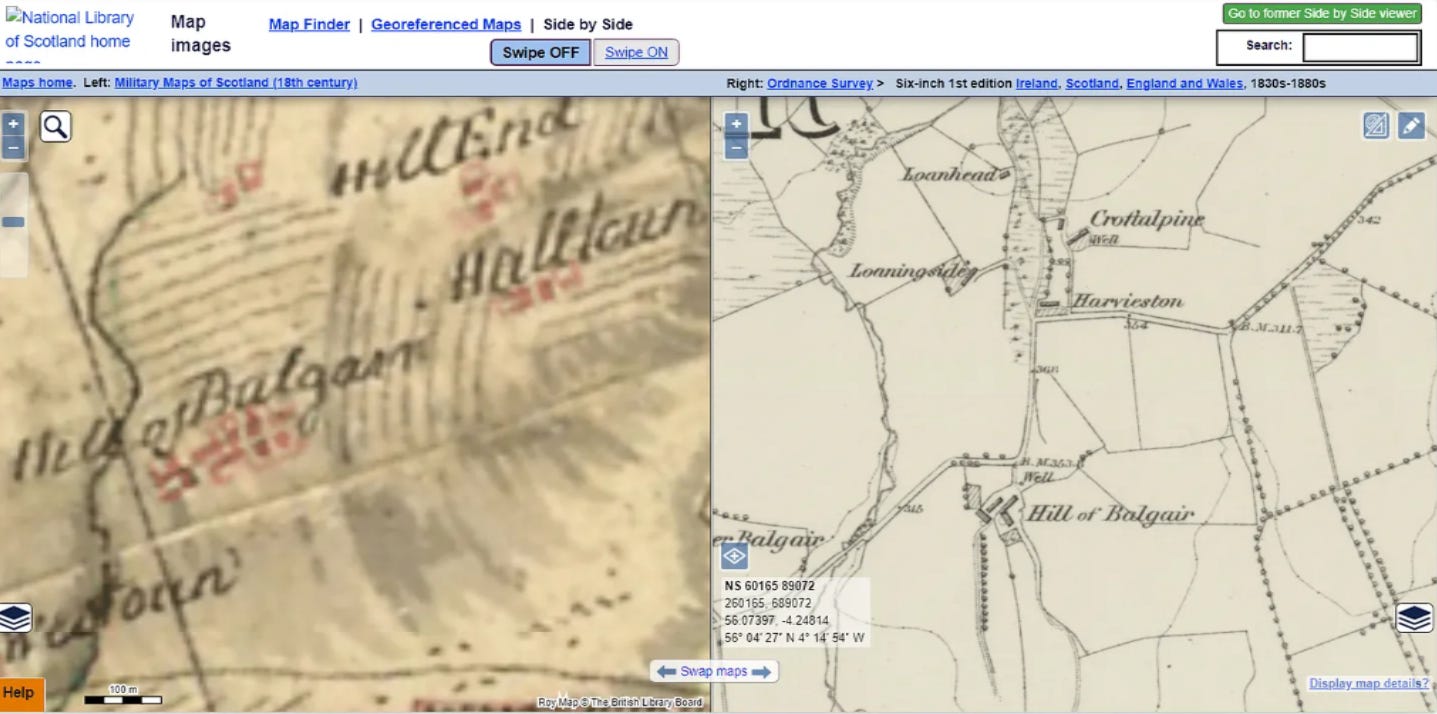Select the Side by Side viewer tab
Screen dimensions: 1437x714
point(588,25)
